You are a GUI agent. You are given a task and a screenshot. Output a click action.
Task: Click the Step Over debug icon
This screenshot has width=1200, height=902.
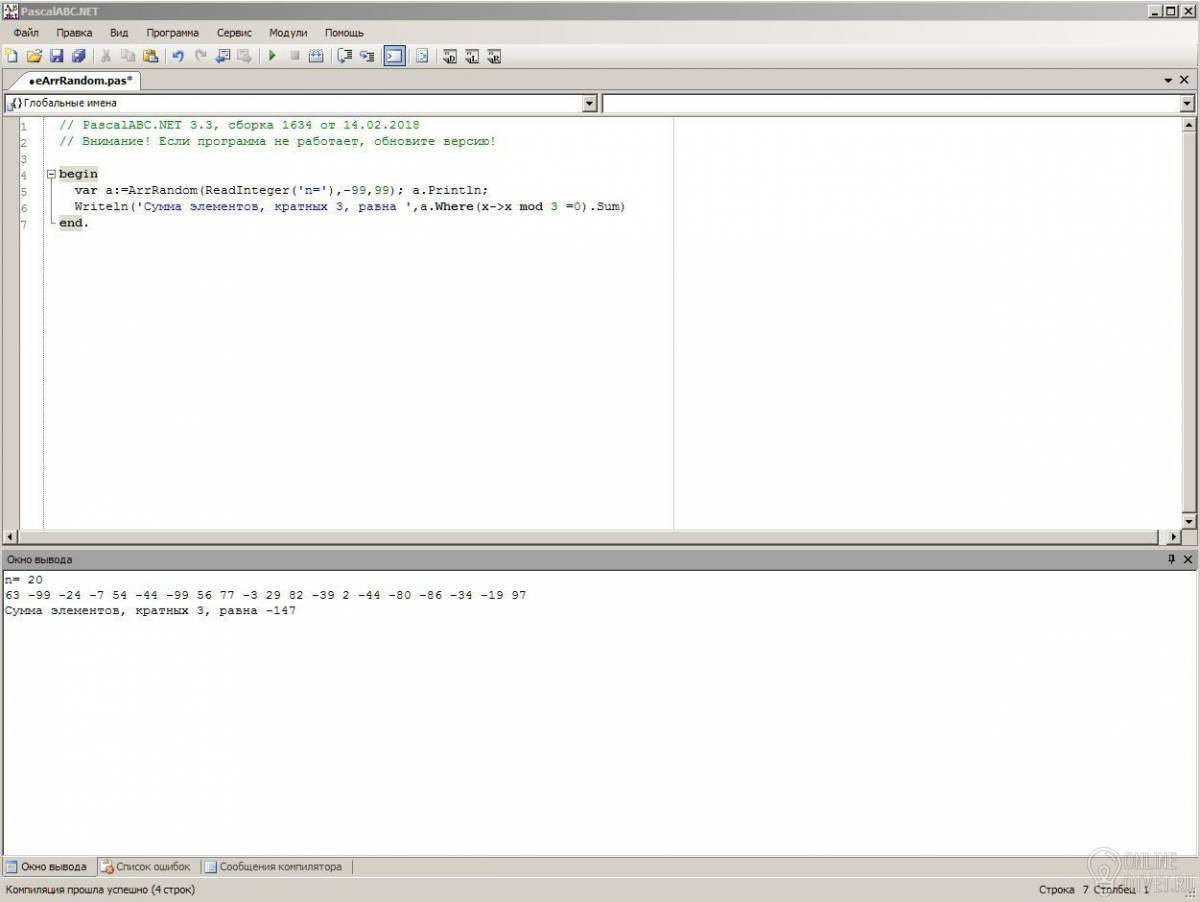coord(345,56)
